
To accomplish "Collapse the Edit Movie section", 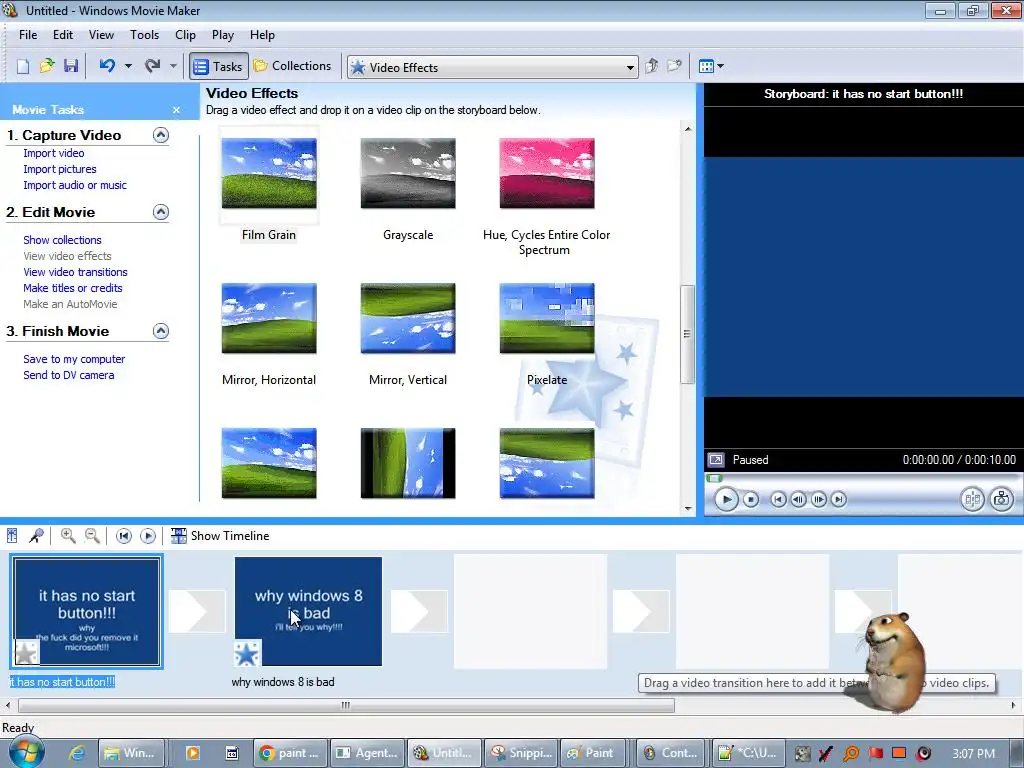I will pyautogui.click(x=161, y=212).
